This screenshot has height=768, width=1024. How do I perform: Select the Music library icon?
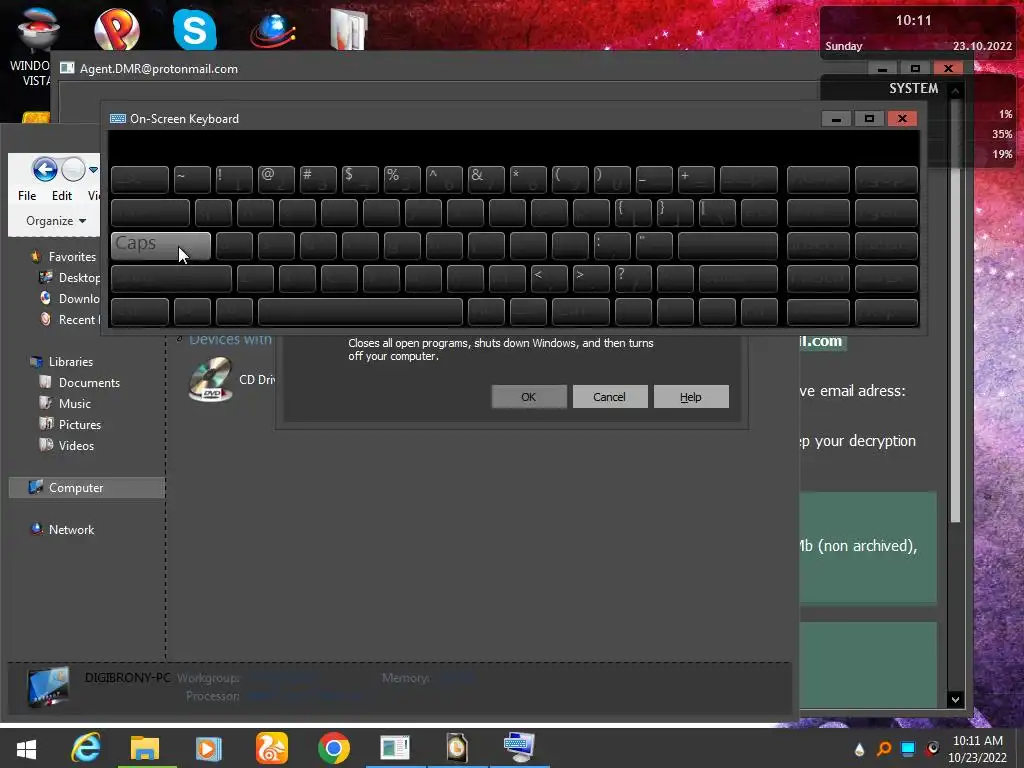[45, 403]
